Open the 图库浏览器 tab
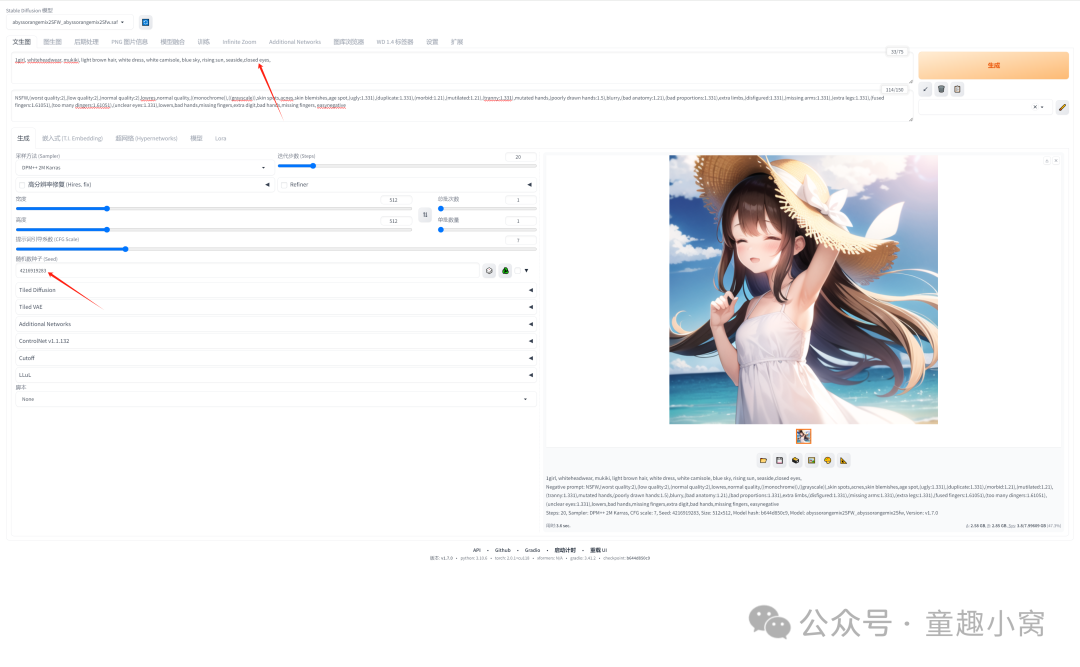The height and width of the screenshot is (667, 1080). 349,42
